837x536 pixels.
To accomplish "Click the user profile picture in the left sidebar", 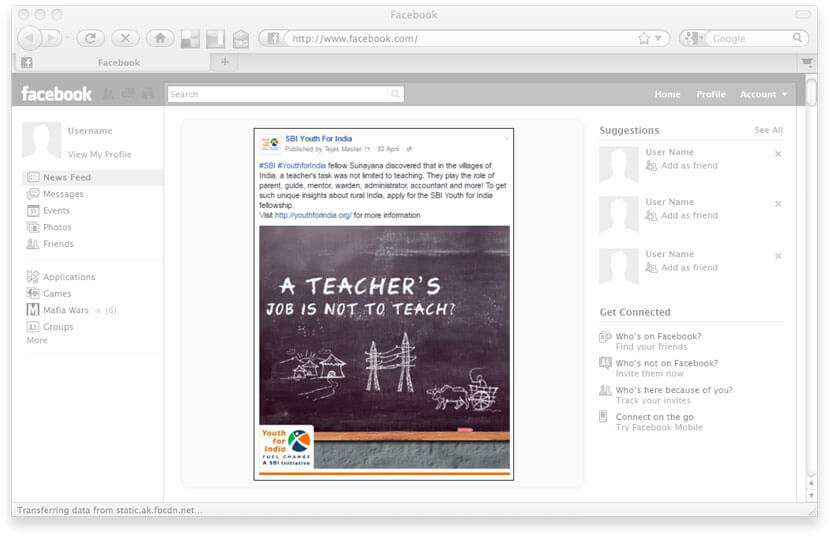I will pyautogui.click(x=41, y=140).
